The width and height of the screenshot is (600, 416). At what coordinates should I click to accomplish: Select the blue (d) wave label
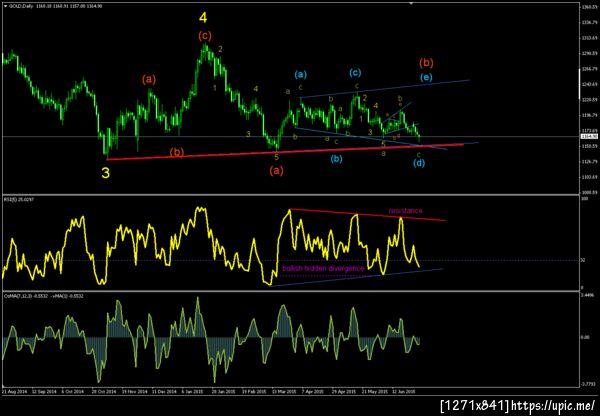[x=419, y=163]
